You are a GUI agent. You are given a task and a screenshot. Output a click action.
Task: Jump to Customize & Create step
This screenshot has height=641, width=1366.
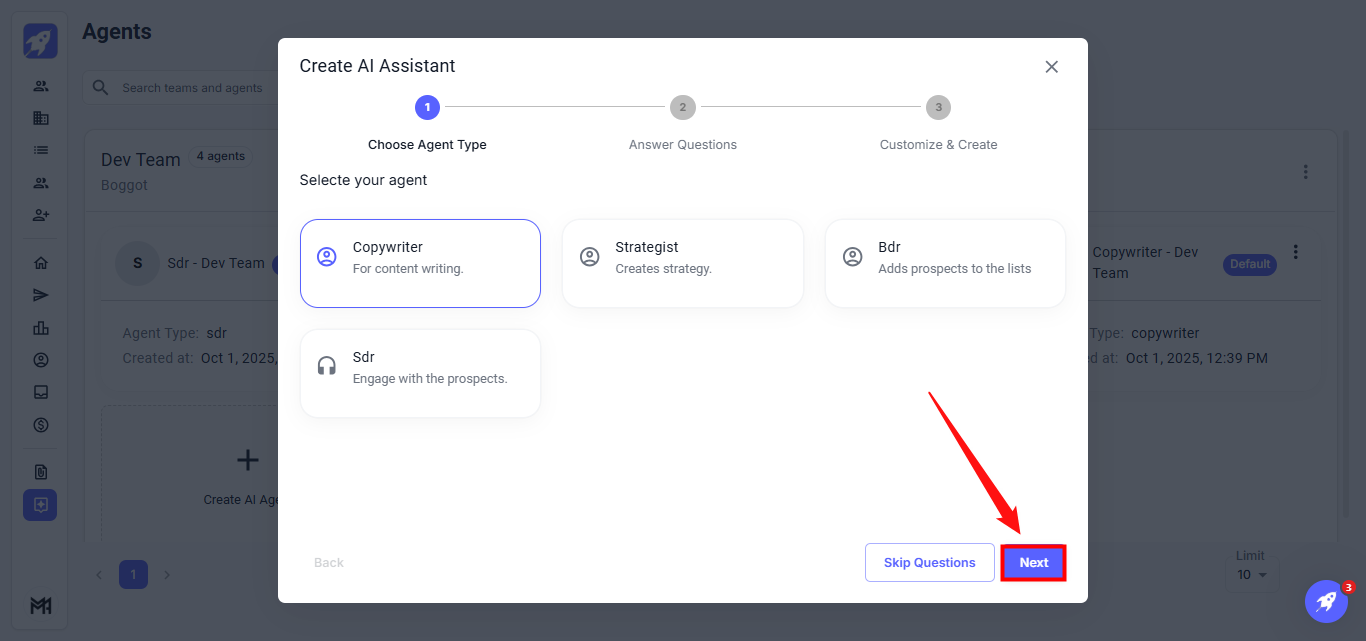click(938, 108)
